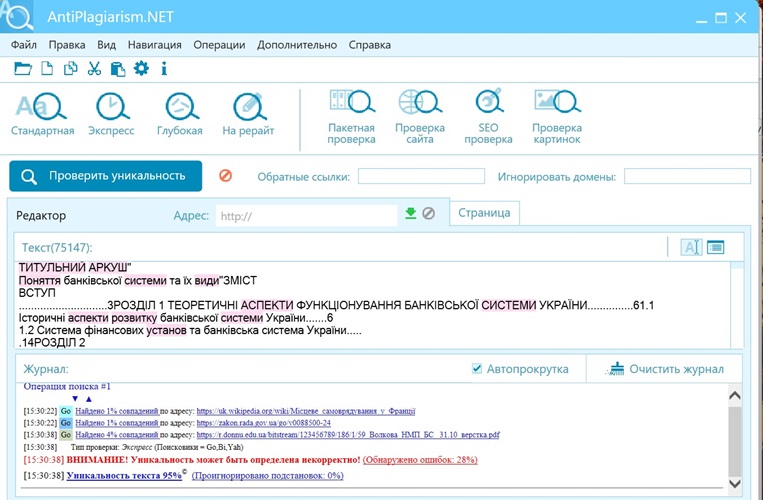The height and width of the screenshot is (500, 763).
Task: Open the Файл menu
Action: (23, 45)
